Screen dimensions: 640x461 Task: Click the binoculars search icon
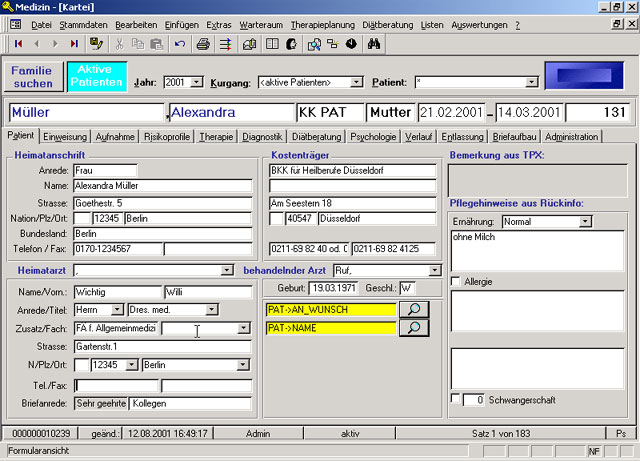pyautogui.click(x=374, y=44)
